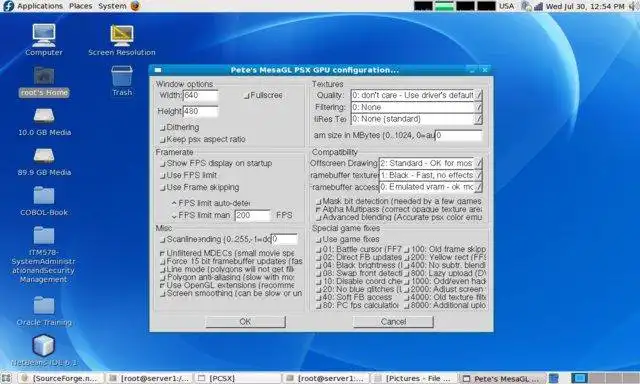Toggle Use OpenGL extensions checkbox
The image size is (640, 384).
(x=162, y=285)
